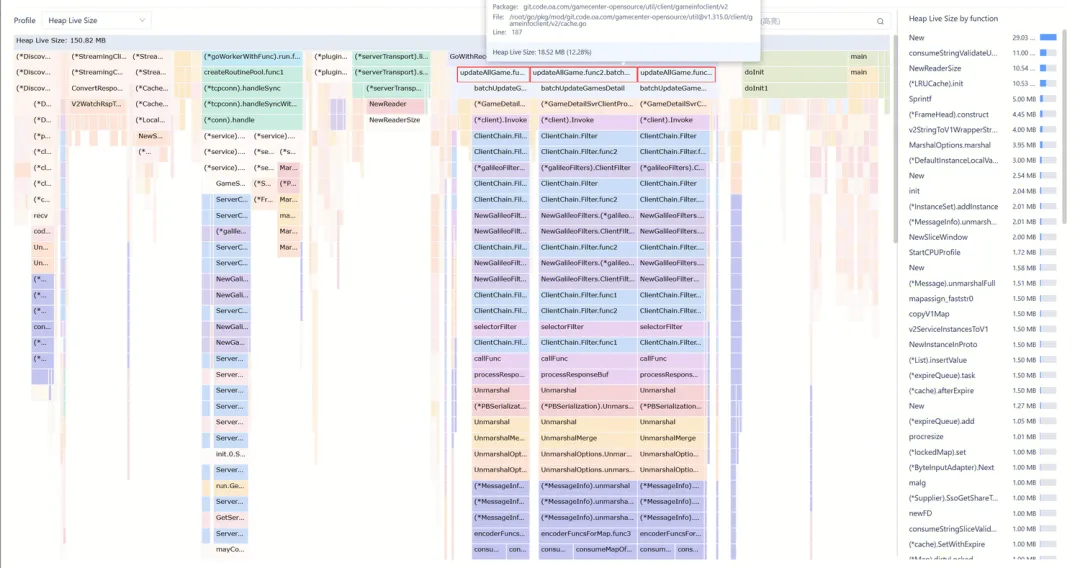This screenshot has width=1080, height=568.
Task: Click the size bar next to (*FrameHead).construct
Action: pyautogui.click(x=1048, y=114)
